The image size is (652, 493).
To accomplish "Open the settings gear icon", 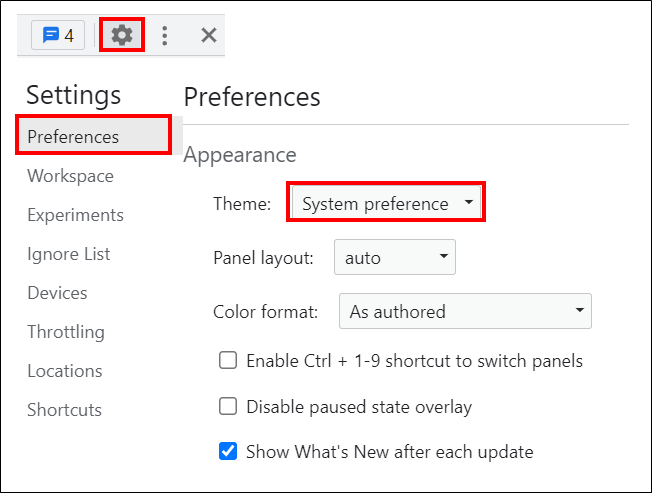I will [122, 35].
